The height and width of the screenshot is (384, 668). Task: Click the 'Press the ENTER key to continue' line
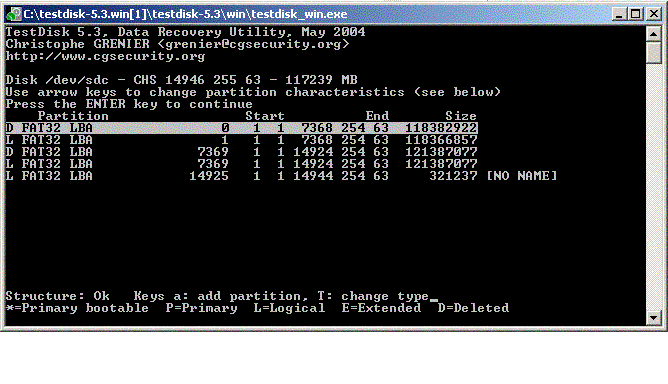point(129,104)
